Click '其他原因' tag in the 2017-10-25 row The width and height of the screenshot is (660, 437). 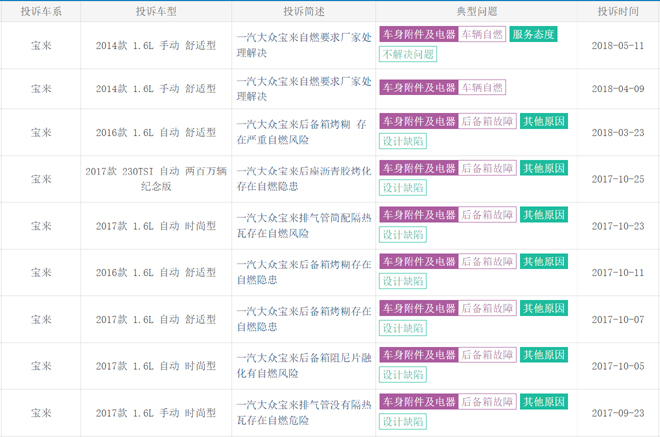tap(544, 168)
